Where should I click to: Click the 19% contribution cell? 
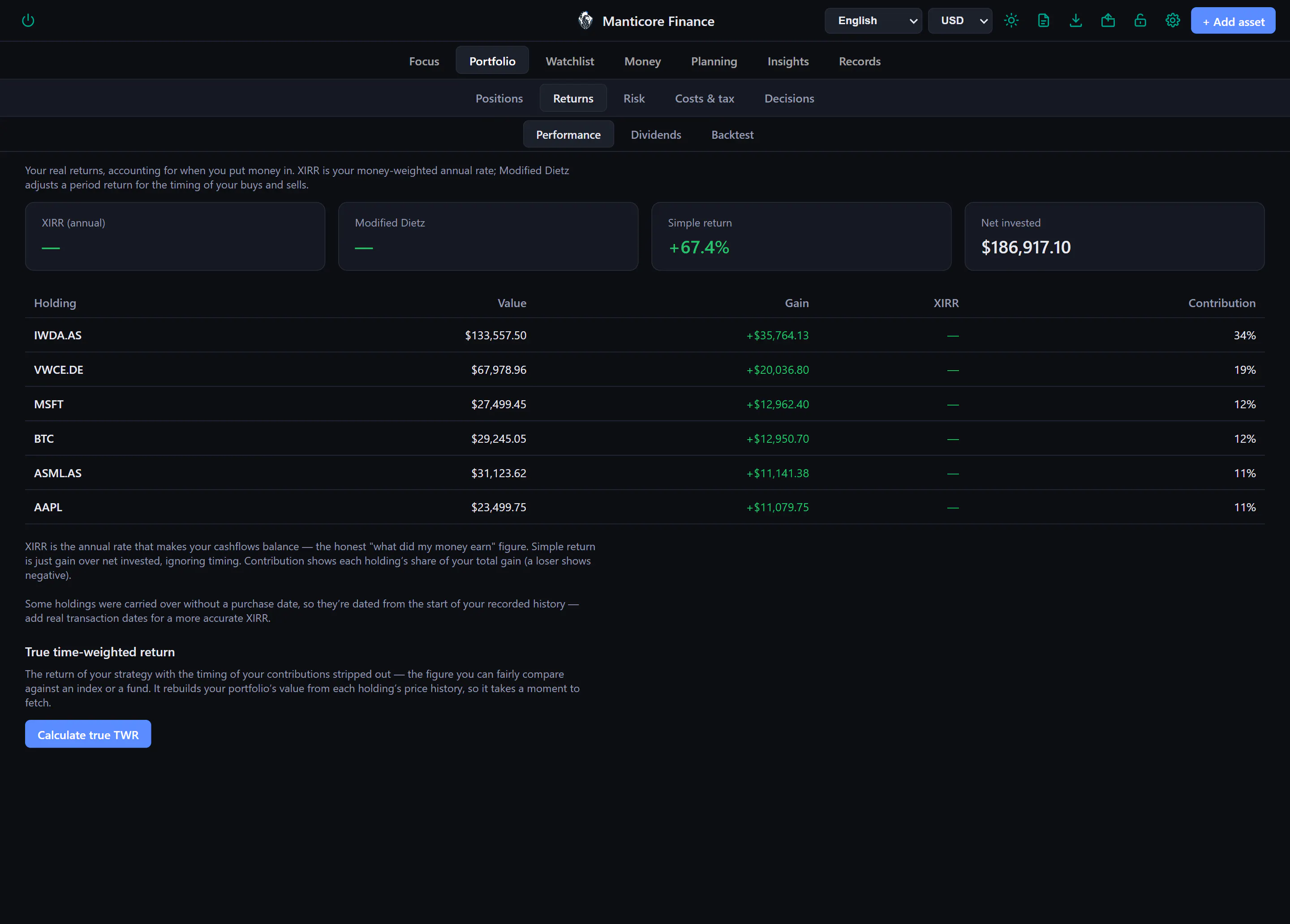coord(1244,370)
